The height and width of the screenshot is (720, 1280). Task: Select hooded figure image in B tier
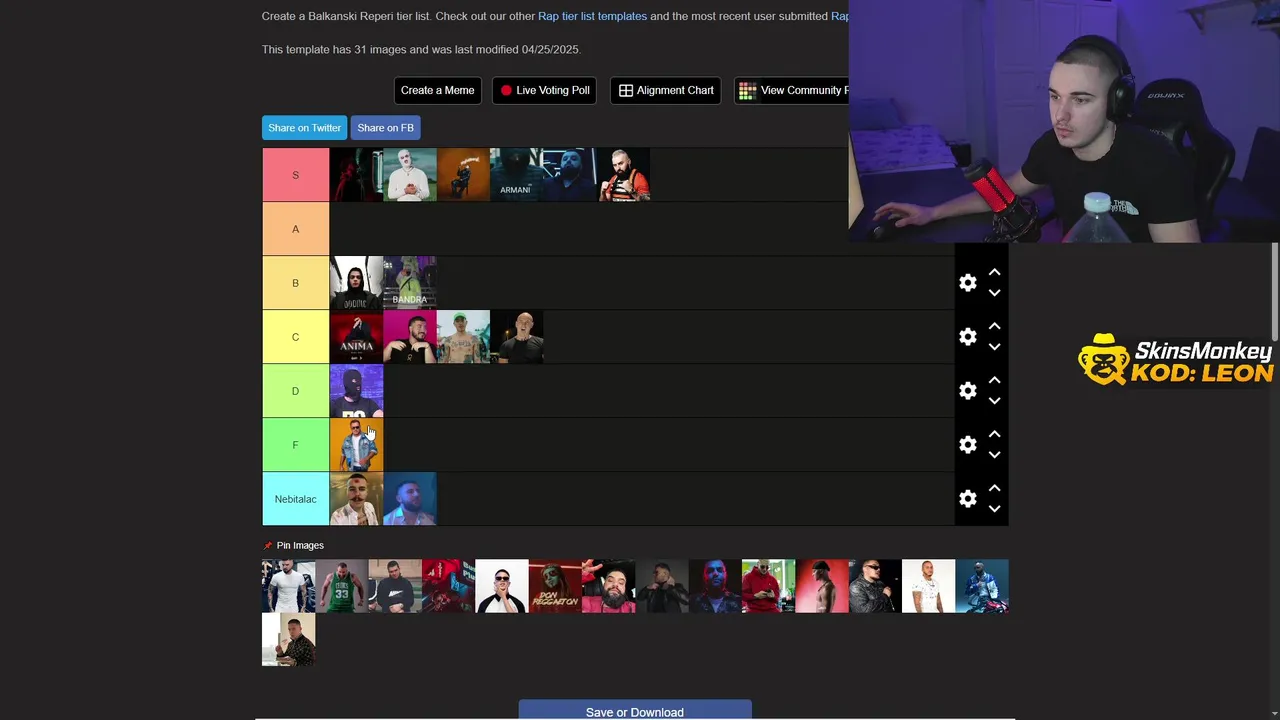point(356,283)
